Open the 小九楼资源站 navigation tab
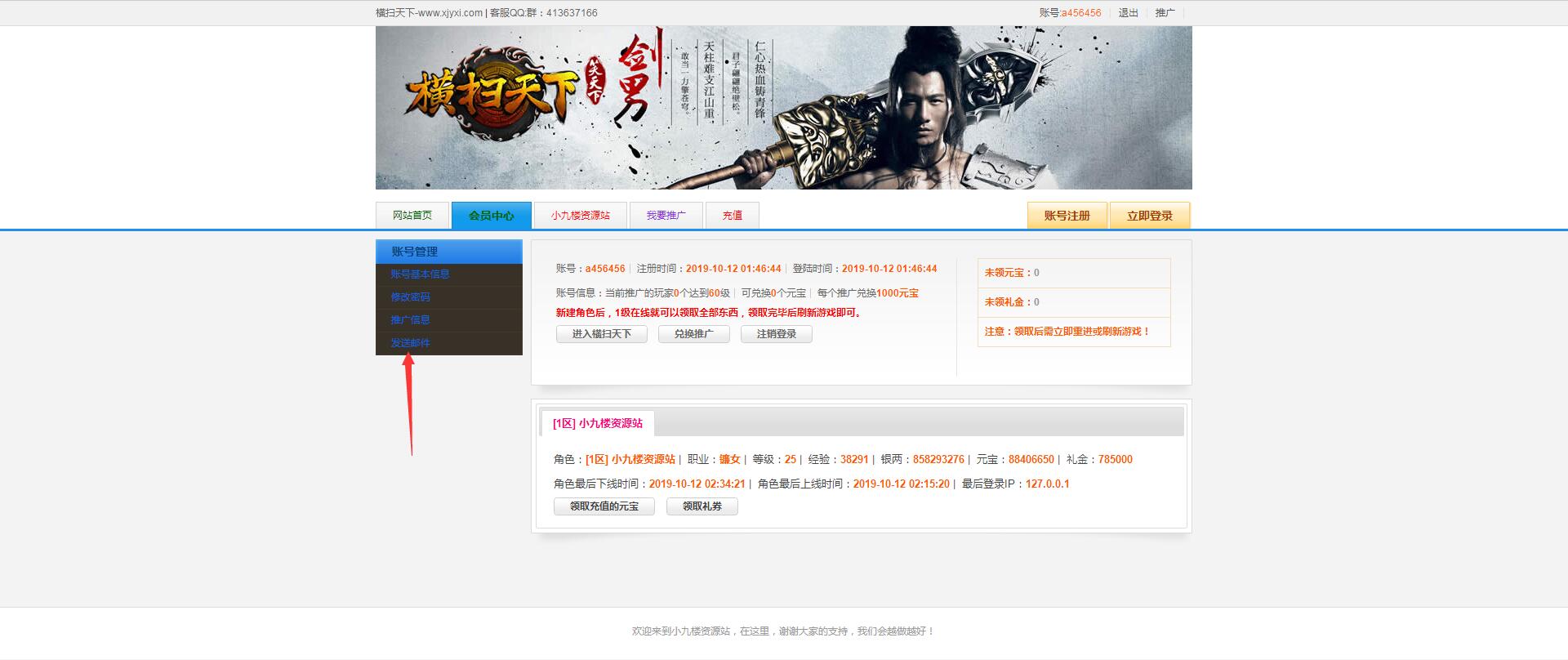 click(x=580, y=216)
